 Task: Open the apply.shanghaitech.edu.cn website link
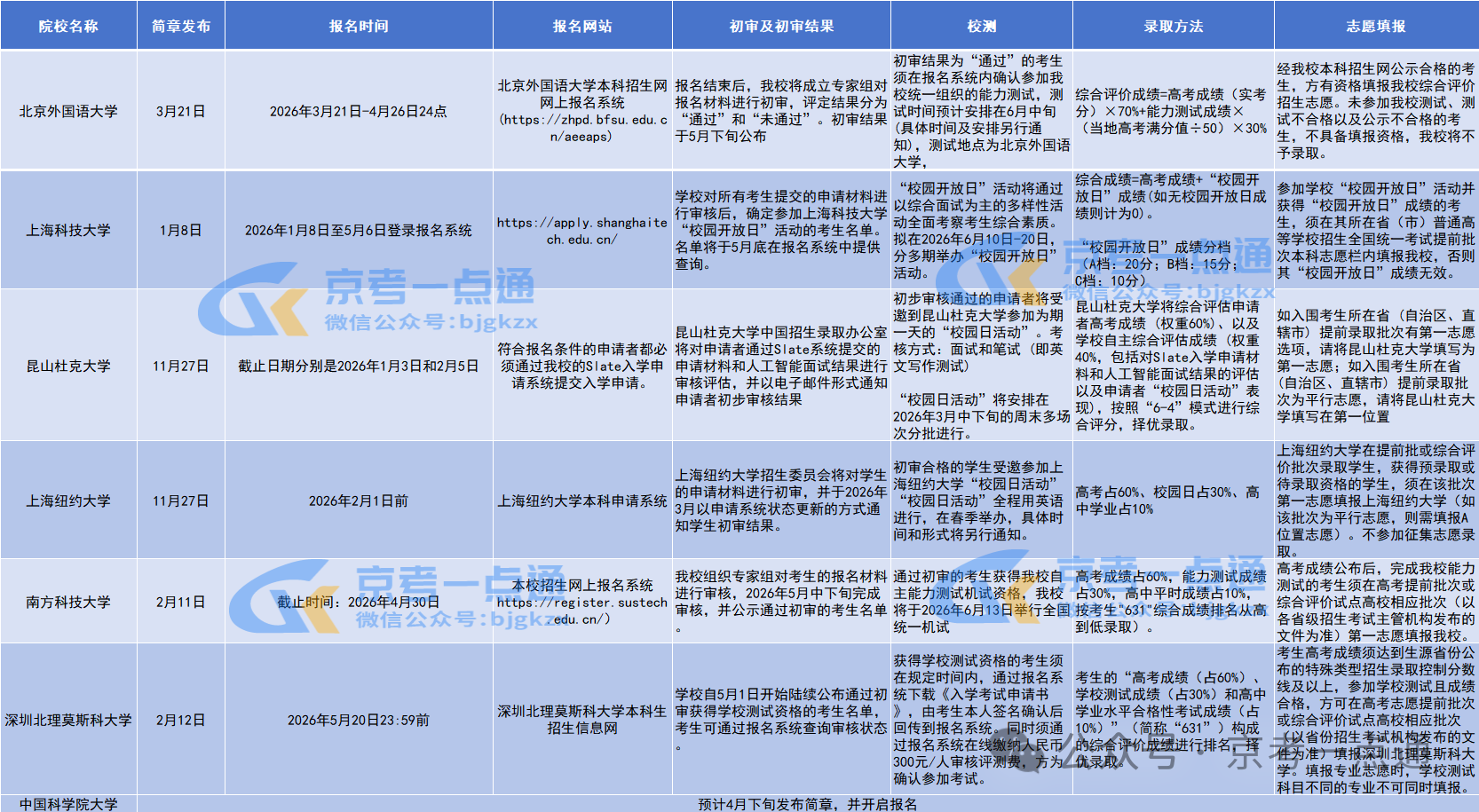[582, 231]
